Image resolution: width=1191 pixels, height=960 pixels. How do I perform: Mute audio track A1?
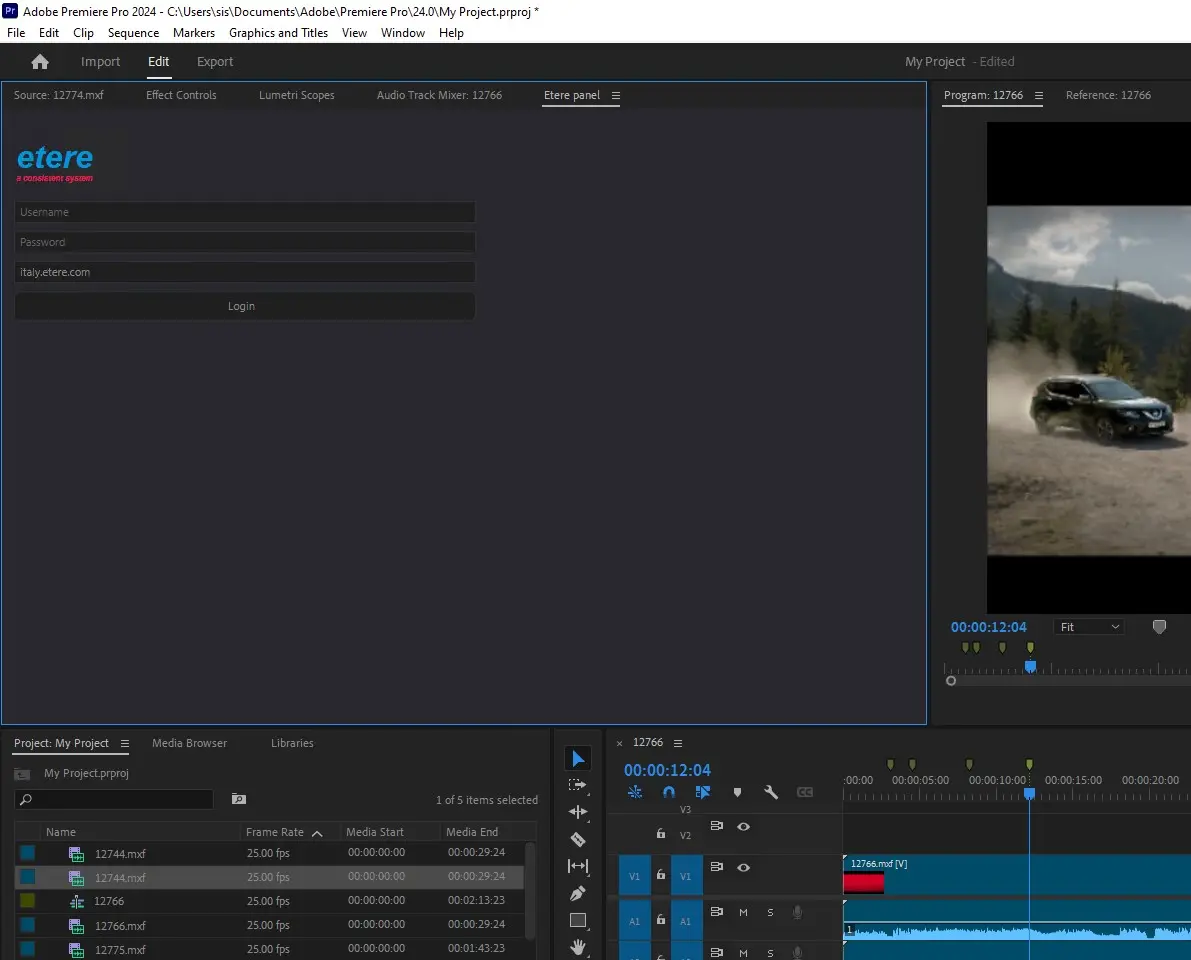coord(743,912)
